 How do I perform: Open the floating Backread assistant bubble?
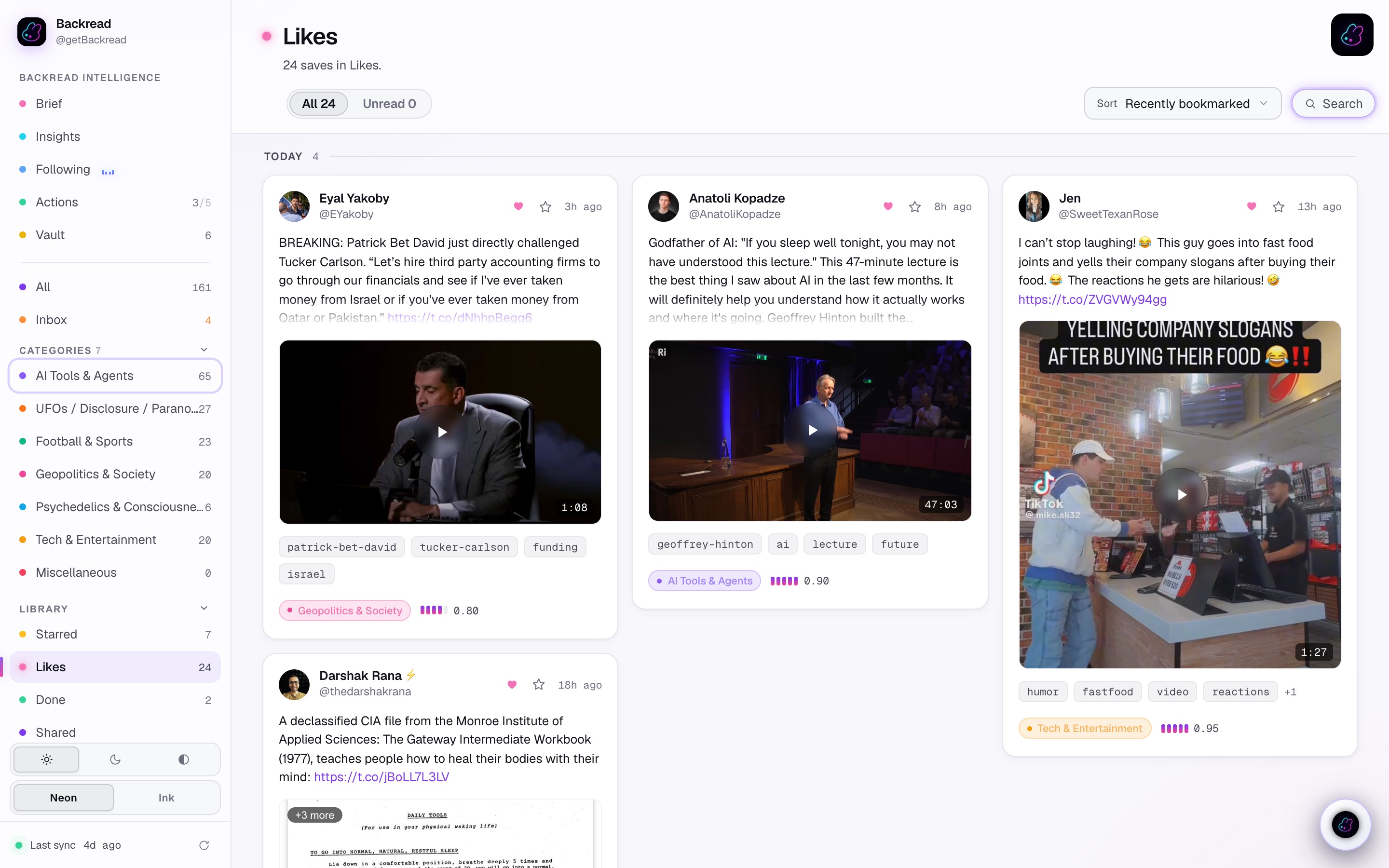[1345, 825]
